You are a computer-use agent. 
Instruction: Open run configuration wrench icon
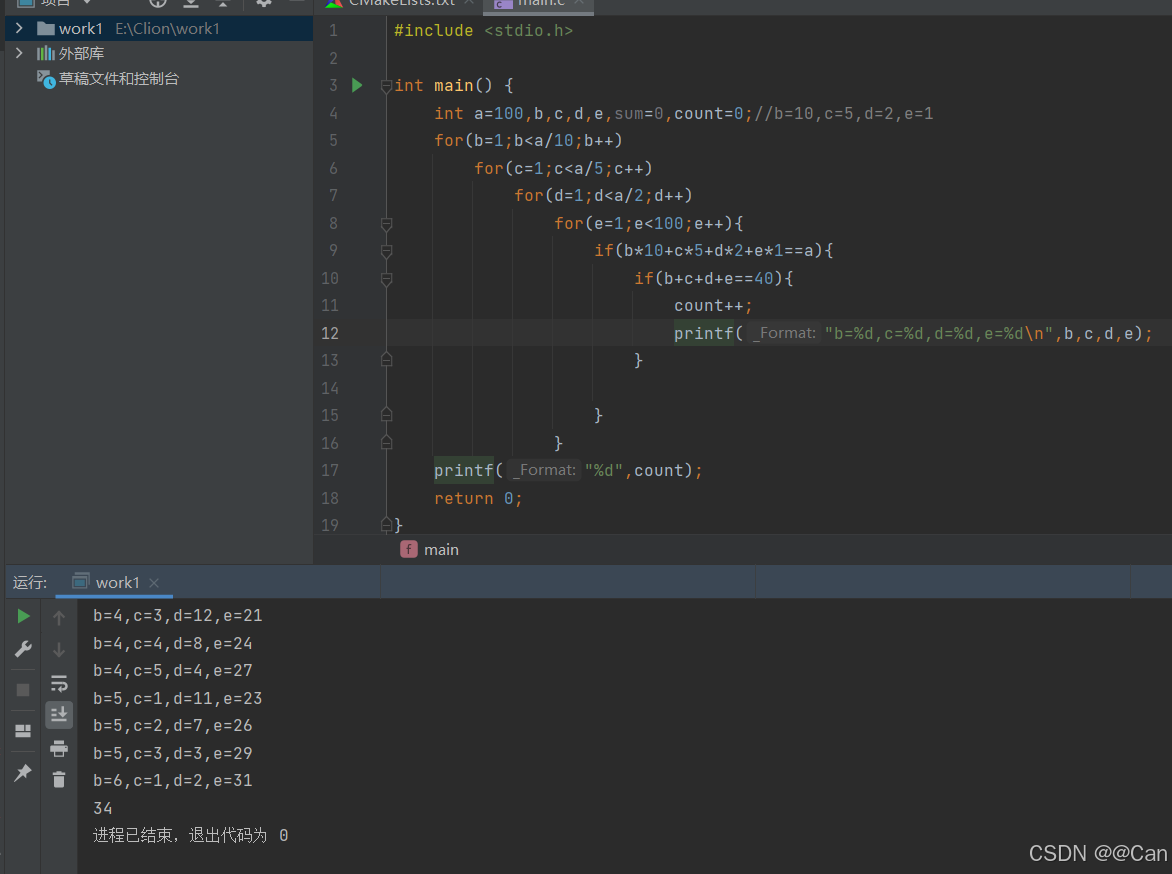(x=23, y=649)
